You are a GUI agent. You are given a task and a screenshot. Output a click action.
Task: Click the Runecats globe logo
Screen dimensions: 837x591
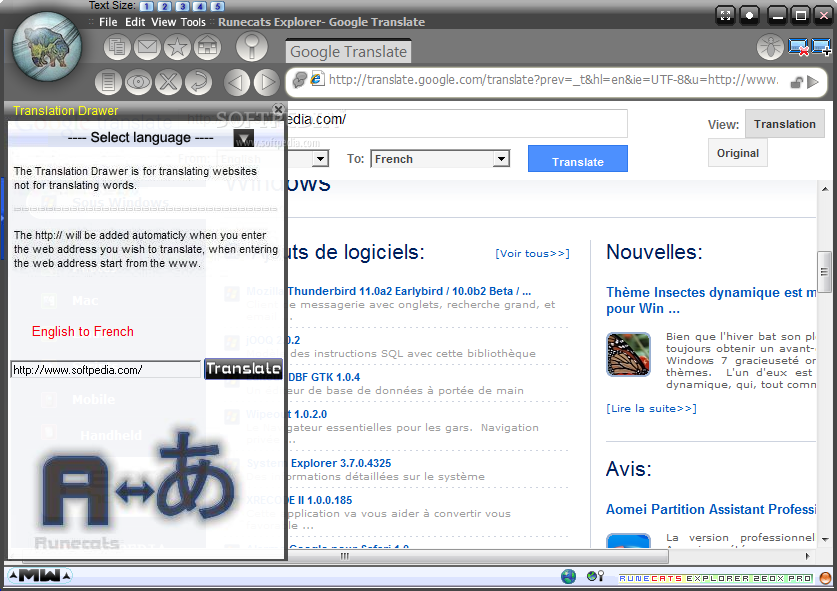pos(47,47)
